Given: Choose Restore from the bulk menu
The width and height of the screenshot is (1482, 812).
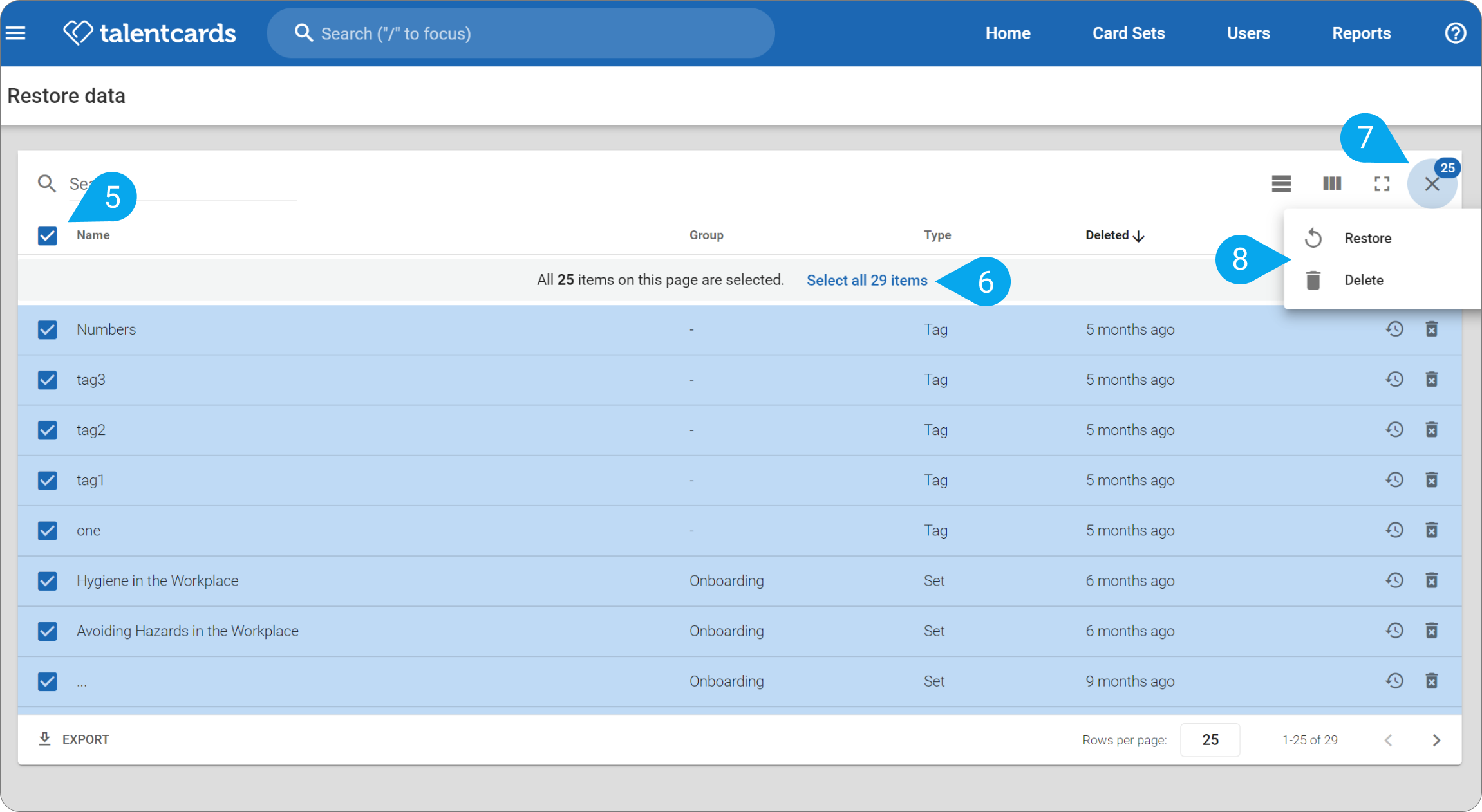Looking at the screenshot, I should click(x=1367, y=238).
